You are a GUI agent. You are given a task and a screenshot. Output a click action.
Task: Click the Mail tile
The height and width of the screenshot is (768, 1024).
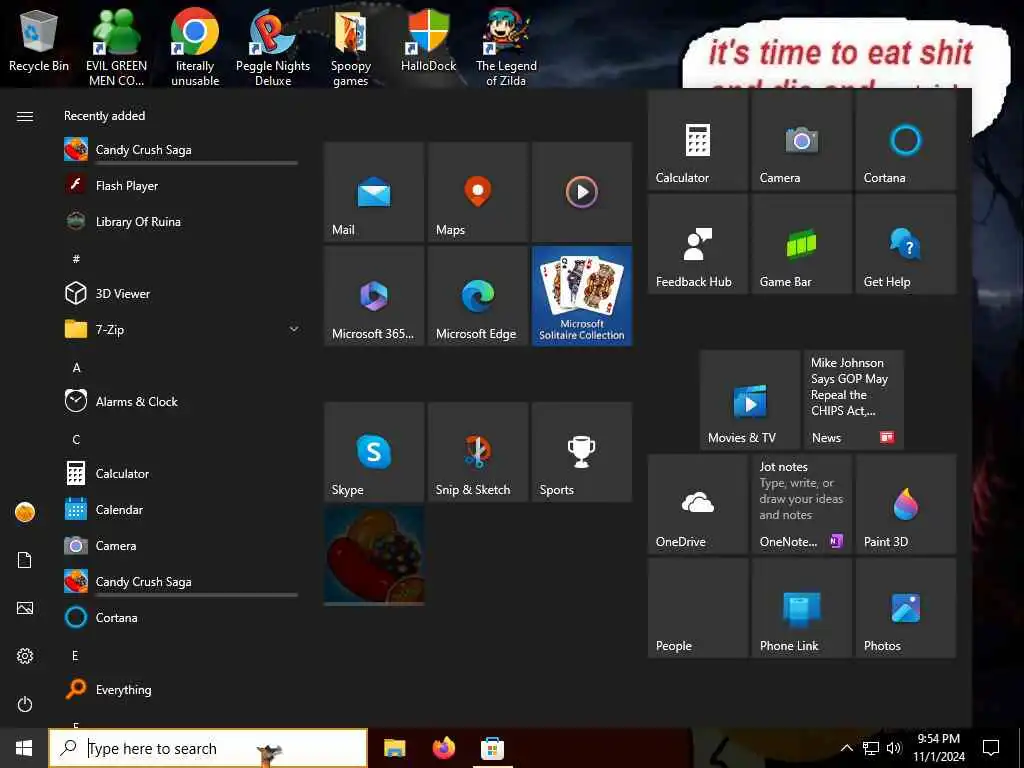pos(374,192)
